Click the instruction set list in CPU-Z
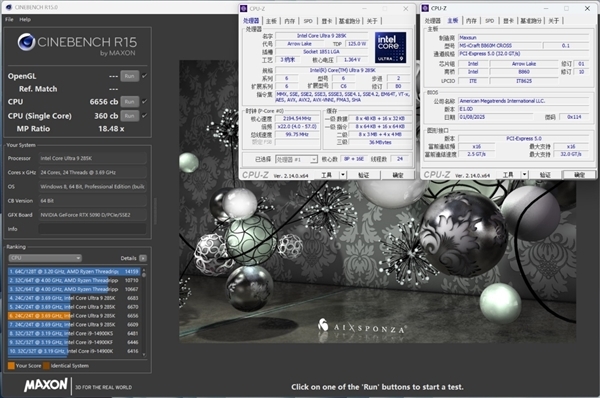The height and width of the screenshot is (398, 600). tap(343, 97)
